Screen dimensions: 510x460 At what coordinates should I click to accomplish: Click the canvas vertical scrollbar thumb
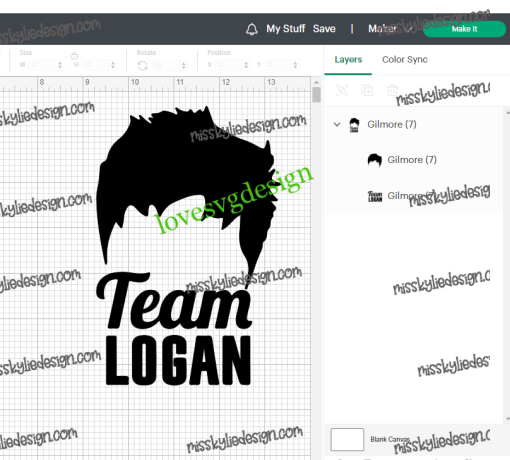pyautogui.click(x=316, y=95)
